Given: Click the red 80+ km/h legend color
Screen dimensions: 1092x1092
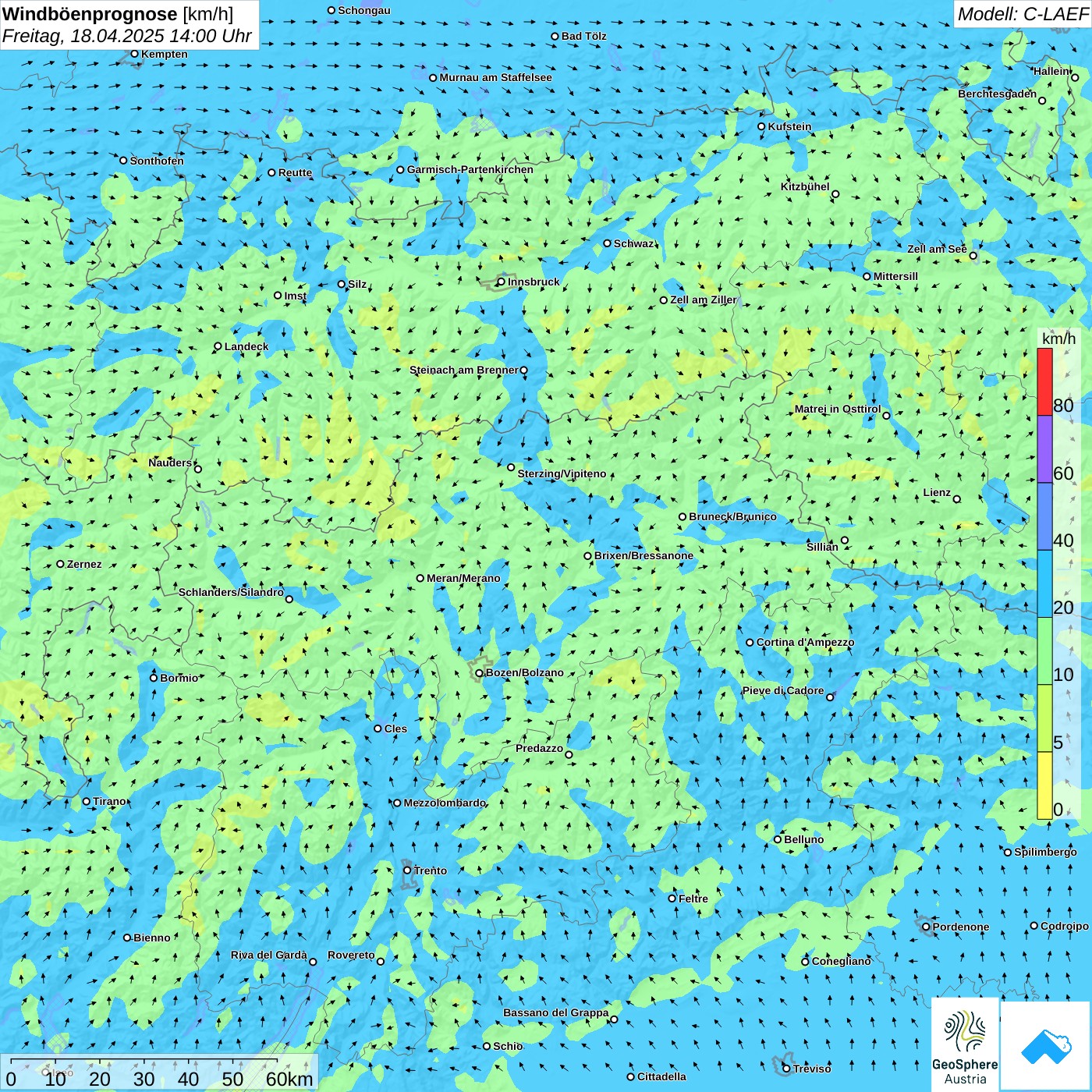Looking at the screenshot, I should [x=1044, y=381].
